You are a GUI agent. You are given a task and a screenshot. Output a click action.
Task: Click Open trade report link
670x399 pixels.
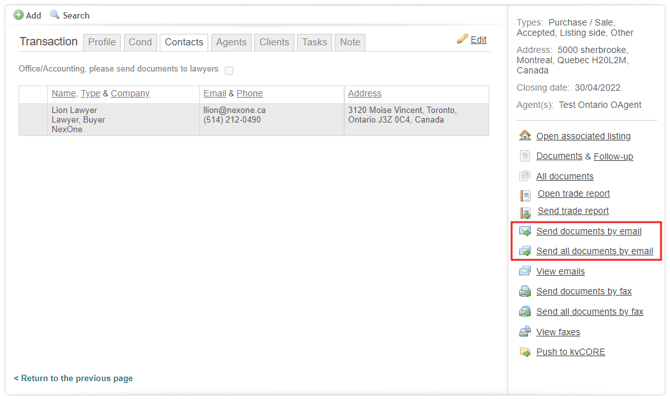coord(573,194)
